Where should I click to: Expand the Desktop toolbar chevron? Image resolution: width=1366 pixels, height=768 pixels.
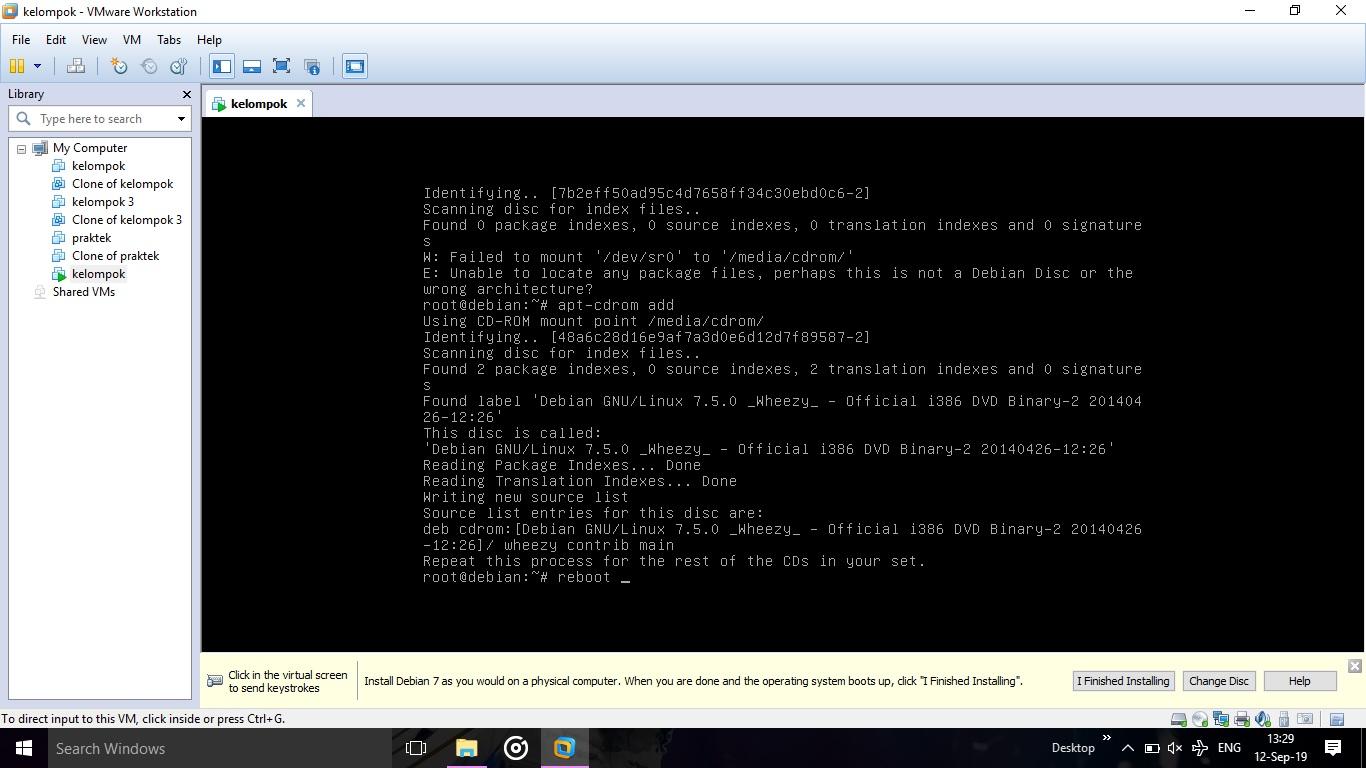click(x=1106, y=738)
